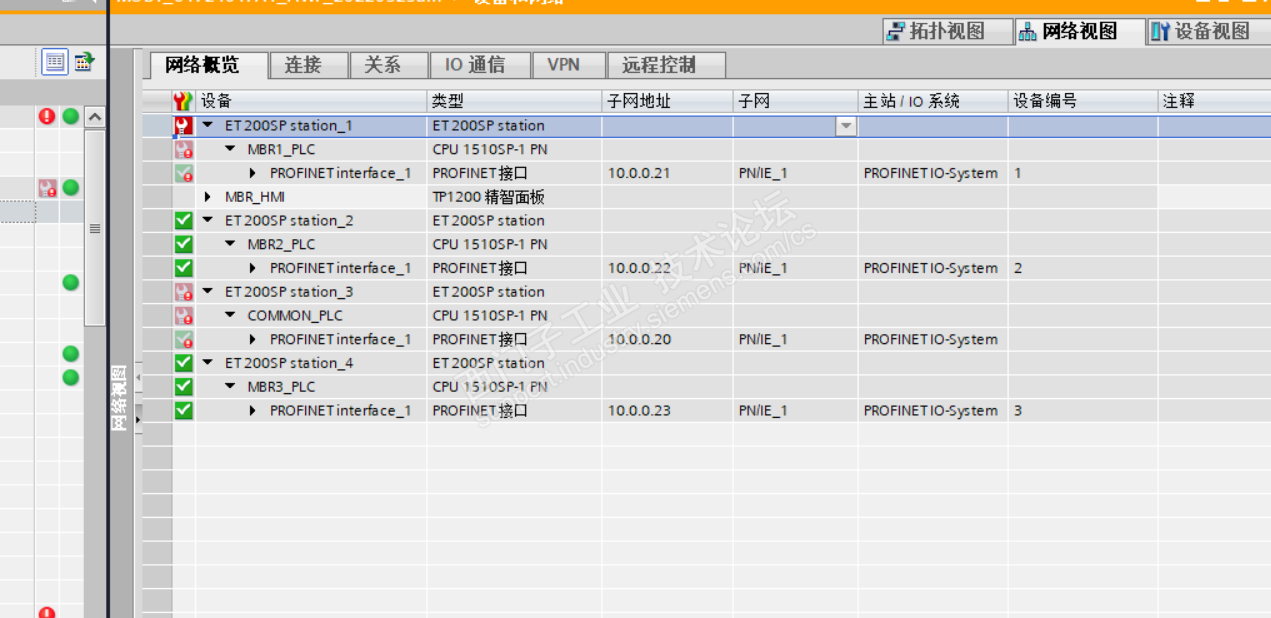Sort by the 注释 column header
Image resolution: width=1271 pixels, height=618 pixels.
click(x=1214, y=101)
